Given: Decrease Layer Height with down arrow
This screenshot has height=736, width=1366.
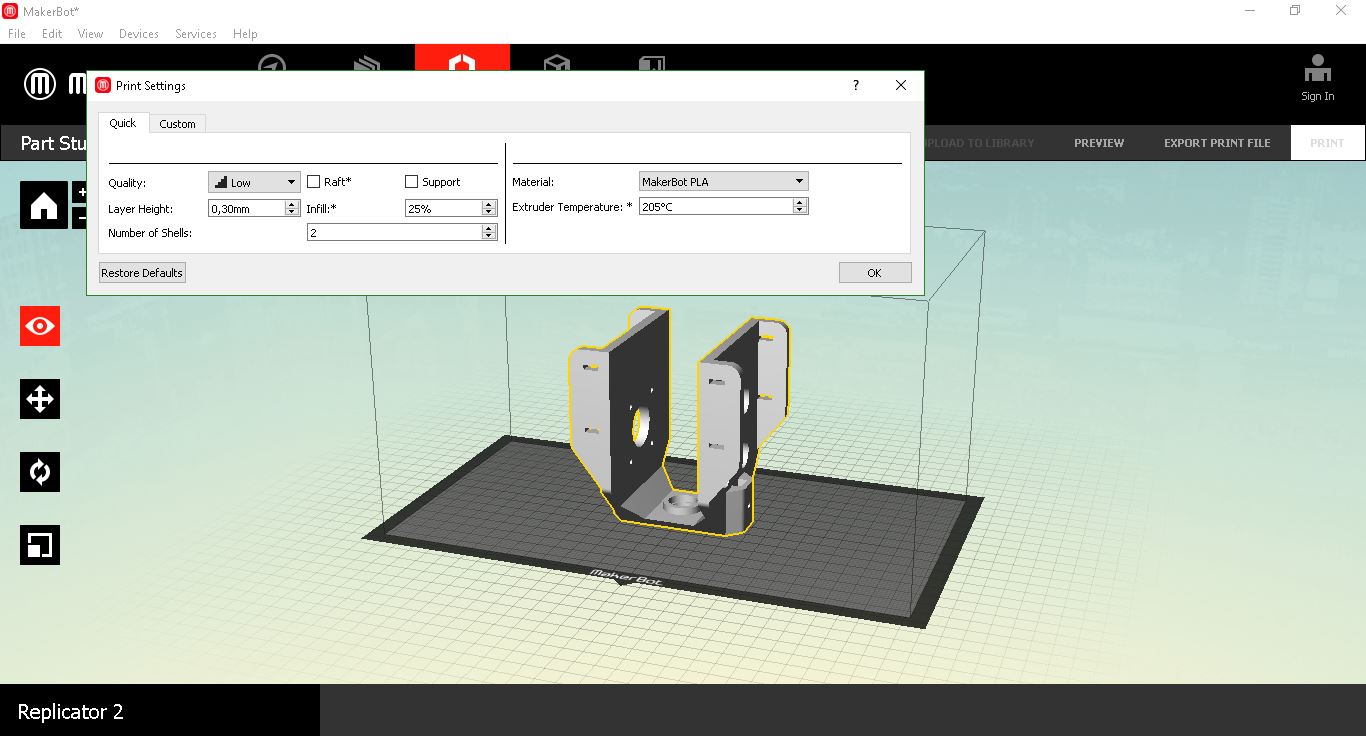Looking at the screenshot, I should click(x=292, y=212).
